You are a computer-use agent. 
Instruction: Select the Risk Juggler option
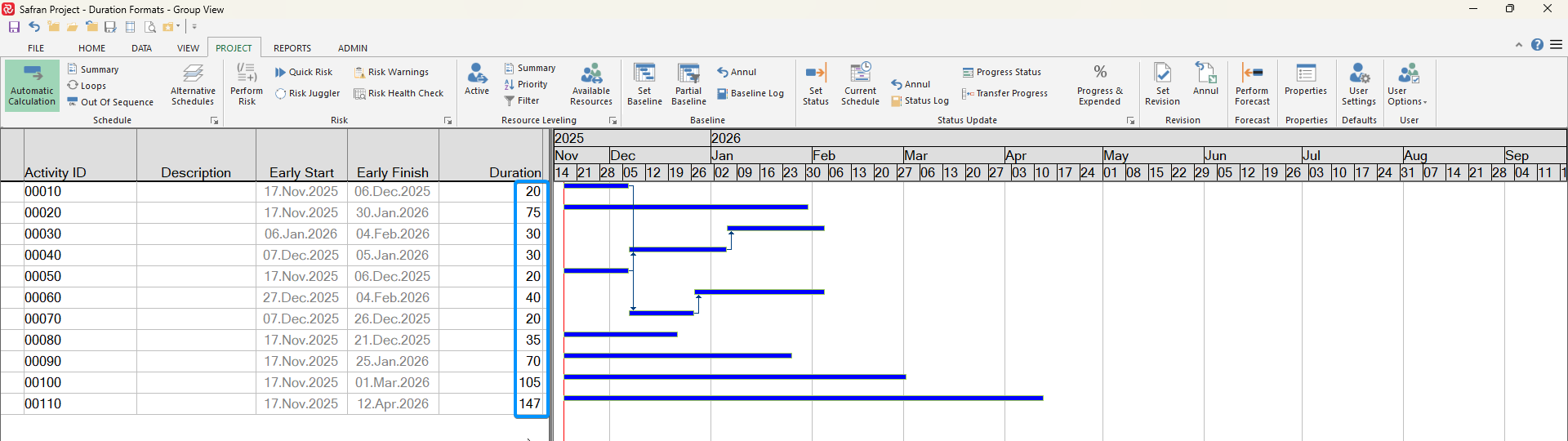tap(308, 94)
